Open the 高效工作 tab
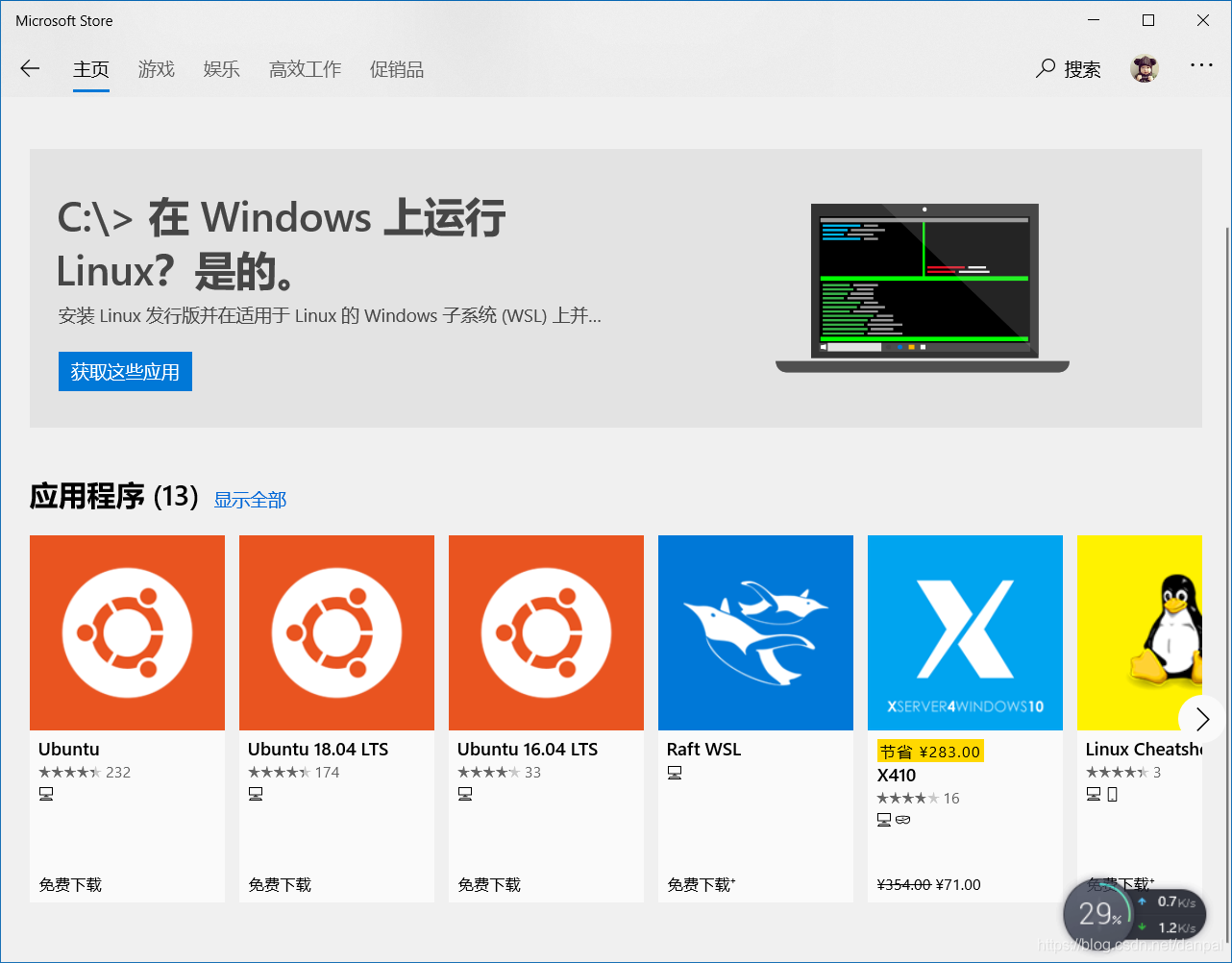1232x963 pixels. click(x=306, y=69)
